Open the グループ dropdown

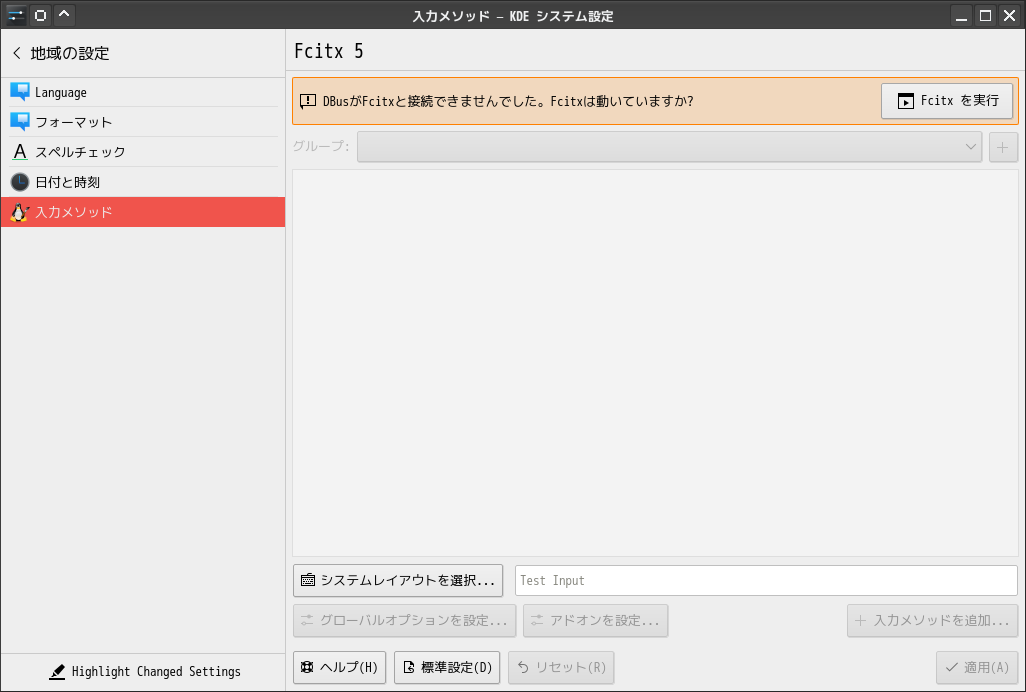(x=669, y=147)
